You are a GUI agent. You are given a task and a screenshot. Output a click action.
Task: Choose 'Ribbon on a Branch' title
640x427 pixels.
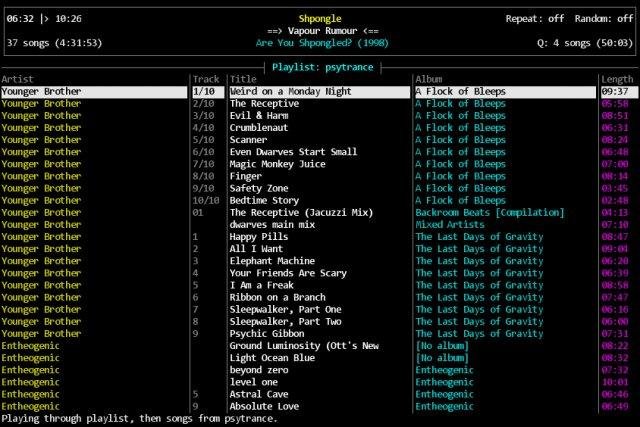click(x=278, y=298)
